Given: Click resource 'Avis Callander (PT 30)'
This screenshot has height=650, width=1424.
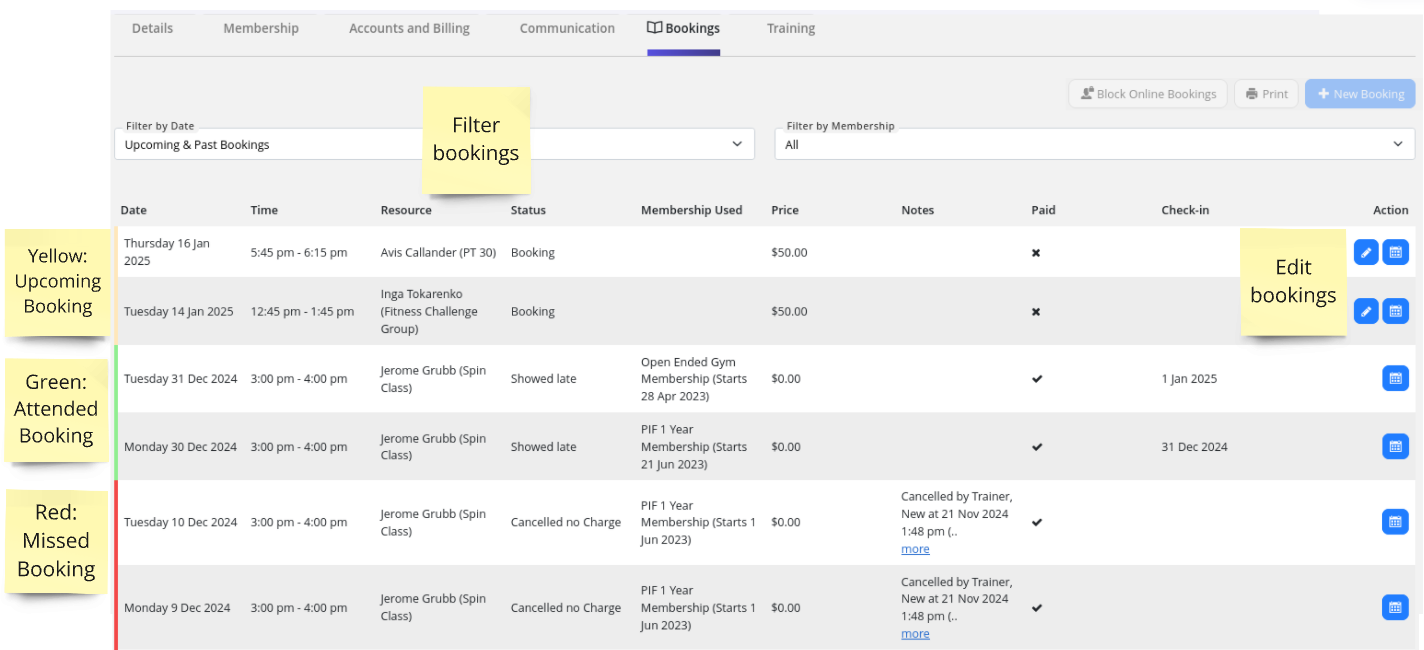Looking at the screenshot, I should click(x=438, y=253).
